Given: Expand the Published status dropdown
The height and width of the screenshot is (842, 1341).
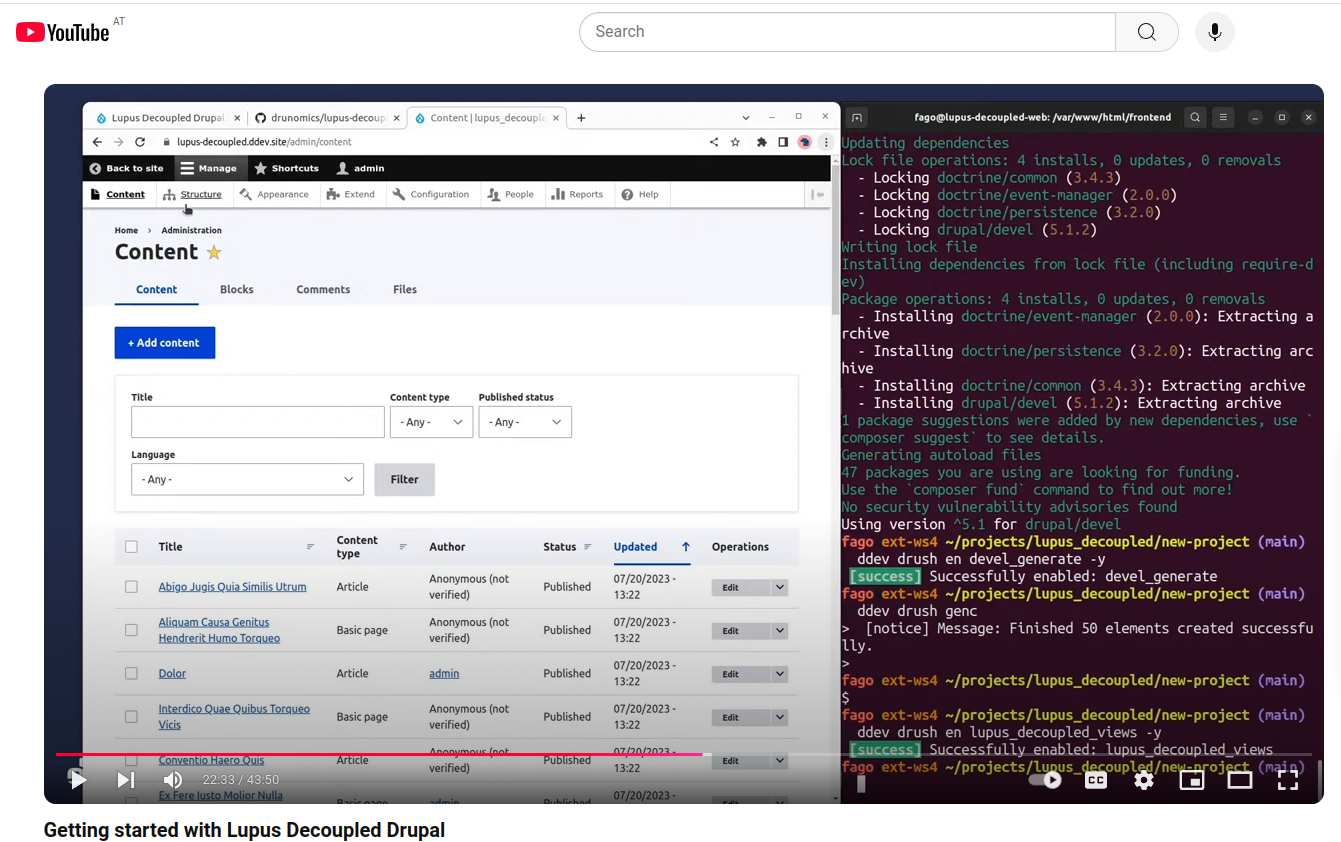Looking at the screenshot, I should pyautogui.click(x=525, y=422).
